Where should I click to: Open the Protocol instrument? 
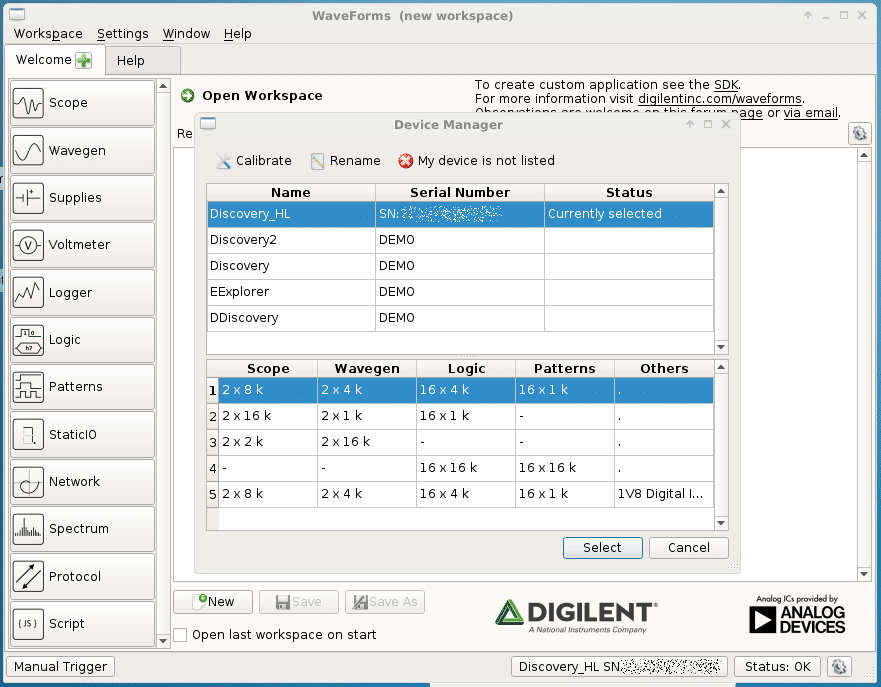(x=82, y=577)
